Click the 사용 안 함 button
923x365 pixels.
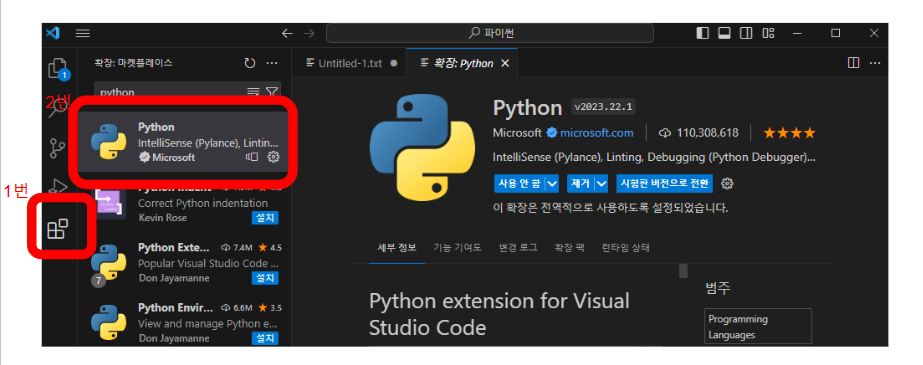[519, 184]
